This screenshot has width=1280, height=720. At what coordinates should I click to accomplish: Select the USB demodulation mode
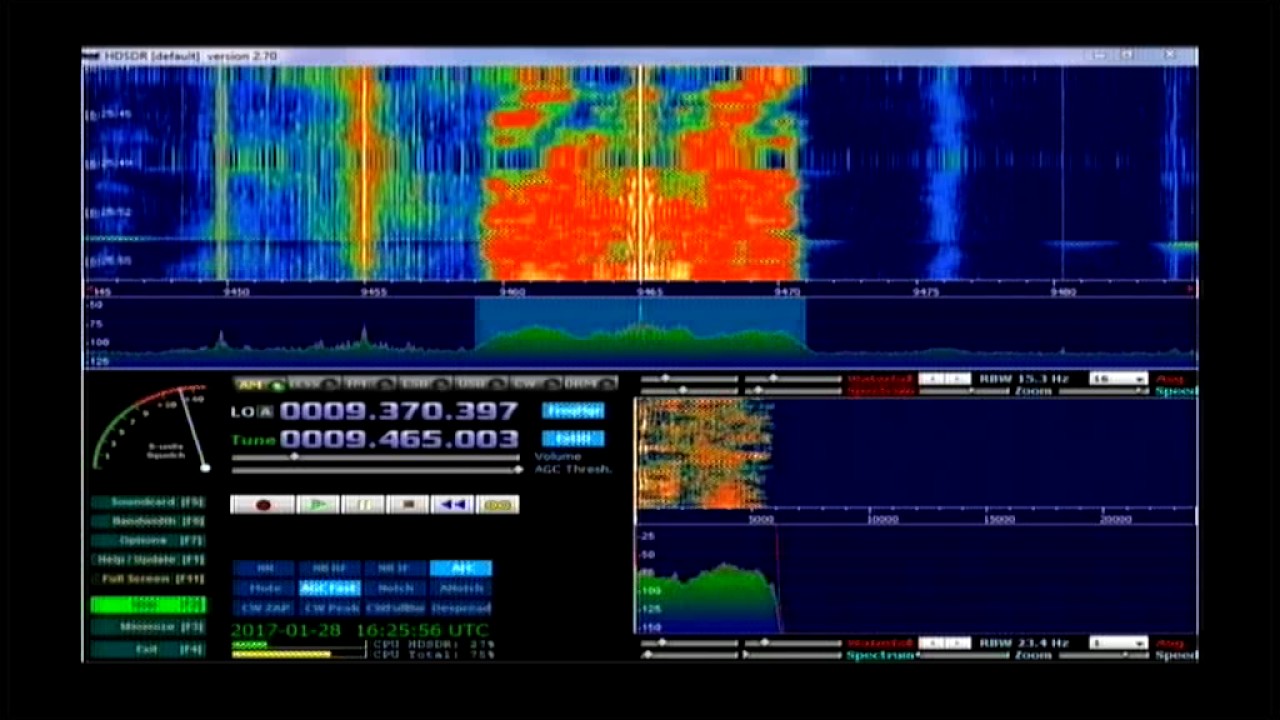point(479,384)
